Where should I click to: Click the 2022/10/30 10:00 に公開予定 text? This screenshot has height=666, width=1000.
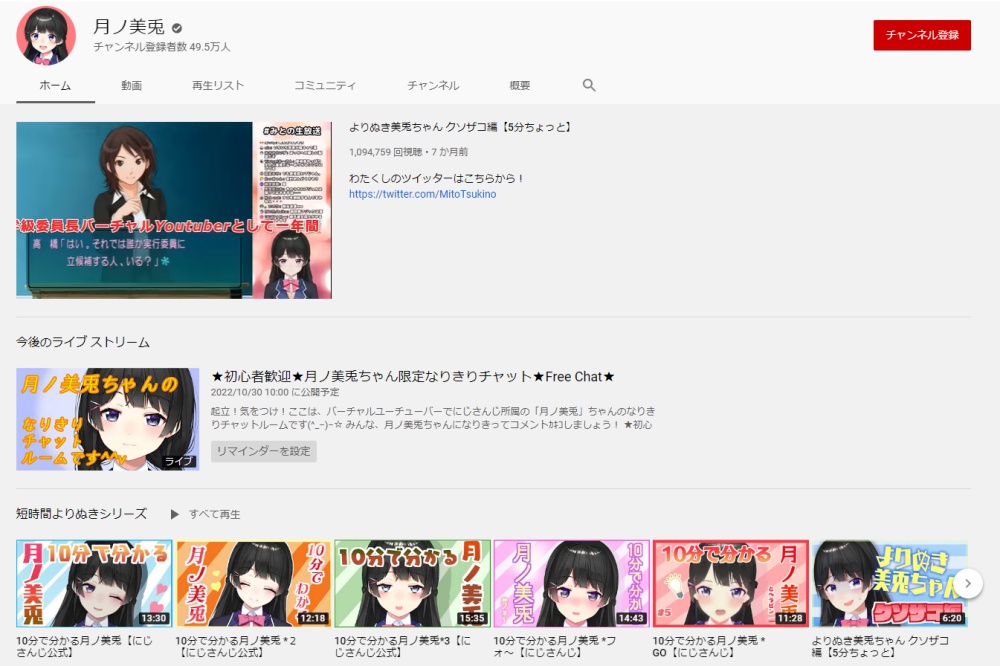pos(275,392)
